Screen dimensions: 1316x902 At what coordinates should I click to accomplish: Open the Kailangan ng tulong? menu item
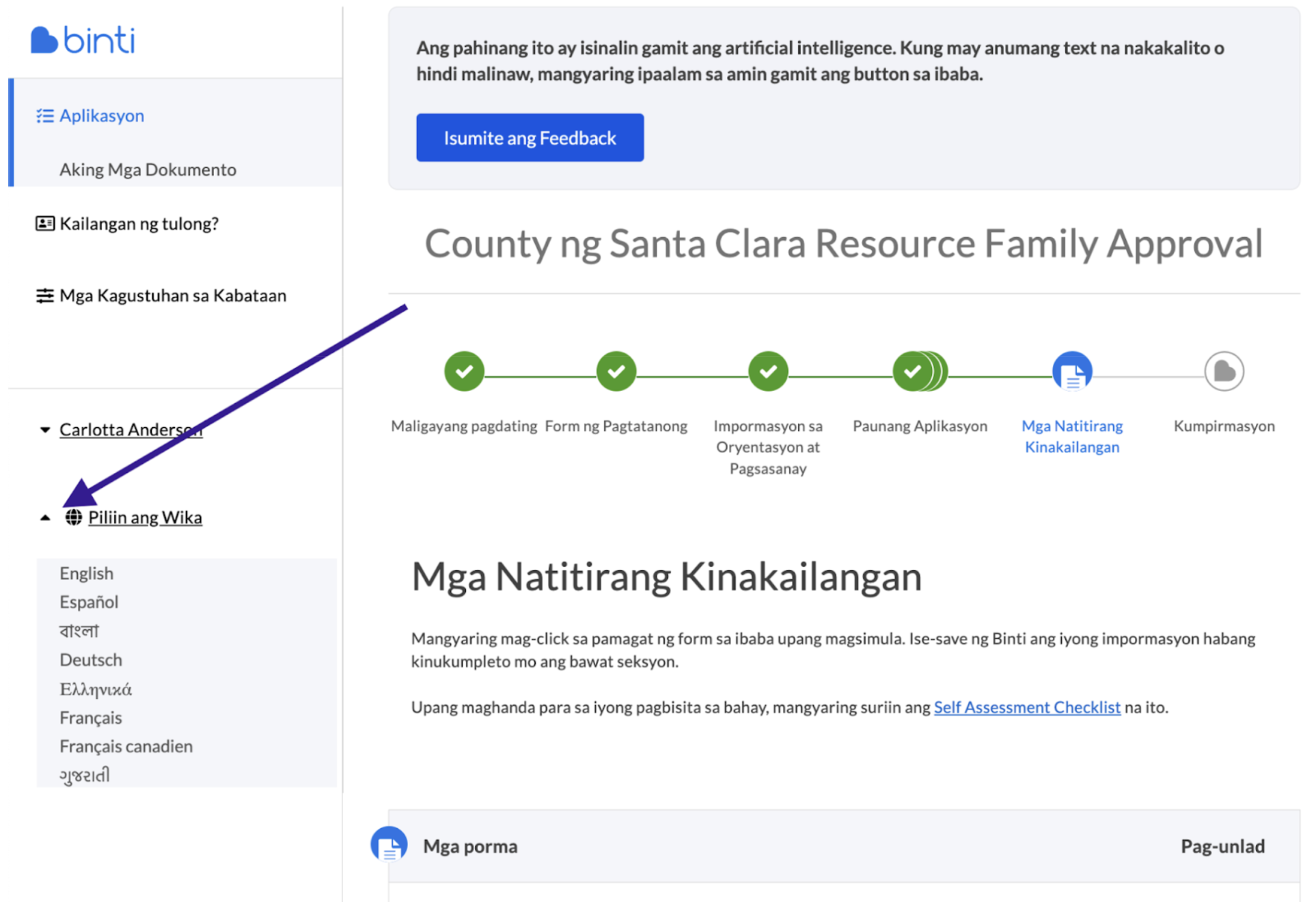point(139,223)
